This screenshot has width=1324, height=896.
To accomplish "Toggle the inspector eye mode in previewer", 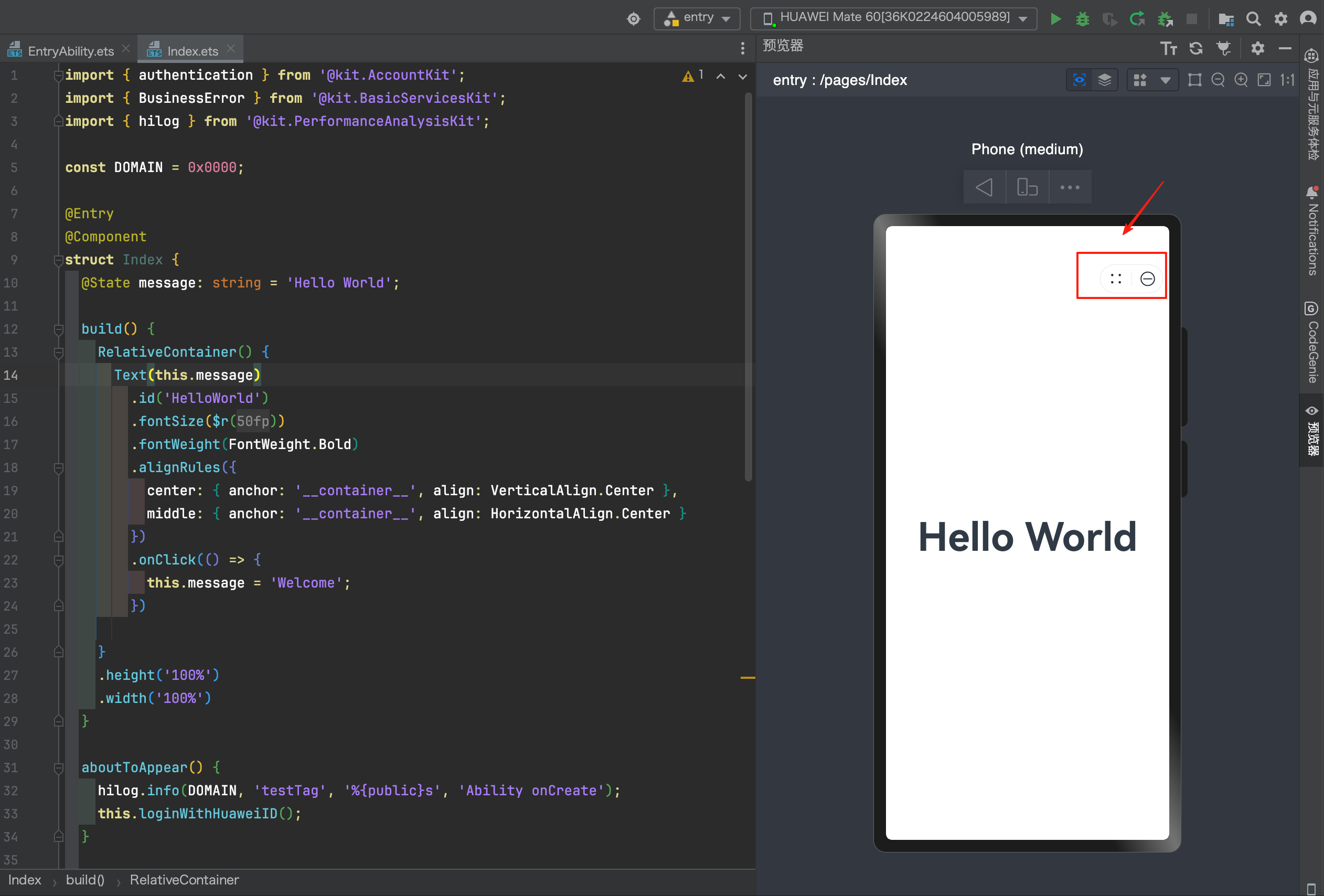I will pyautogui.click(x=1079, y=80).
